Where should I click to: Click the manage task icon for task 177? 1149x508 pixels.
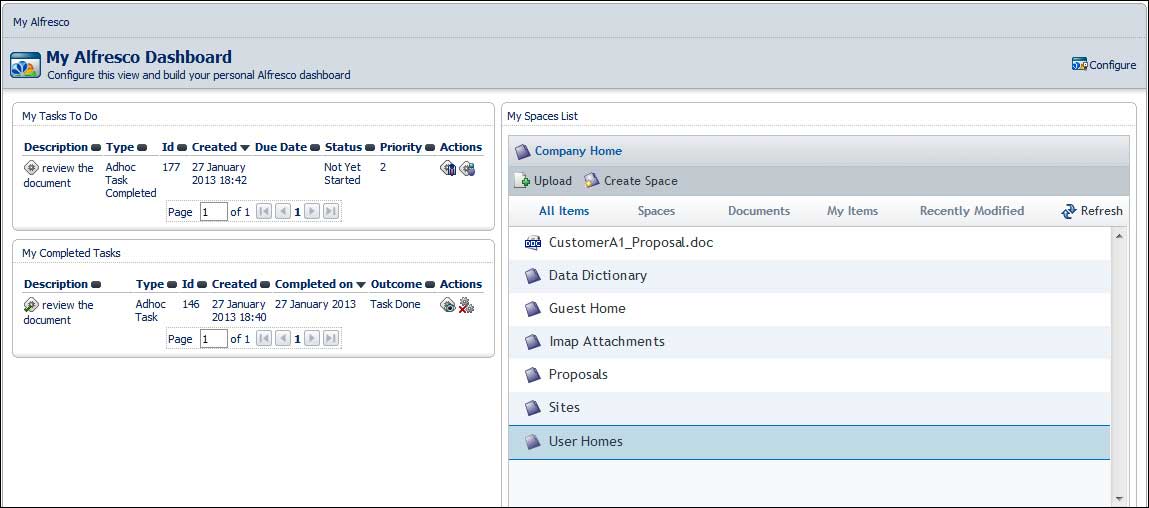click(x=448, y=168)
